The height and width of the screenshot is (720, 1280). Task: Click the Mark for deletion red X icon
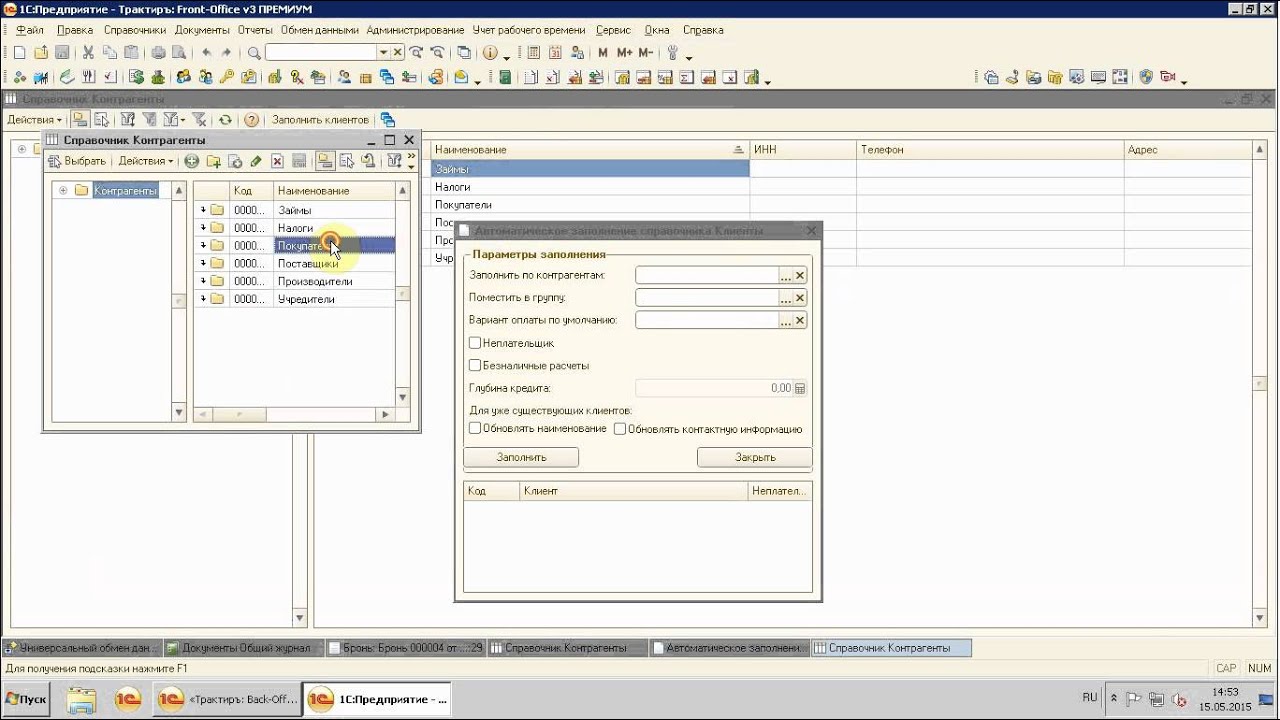[x=278, y=161]
